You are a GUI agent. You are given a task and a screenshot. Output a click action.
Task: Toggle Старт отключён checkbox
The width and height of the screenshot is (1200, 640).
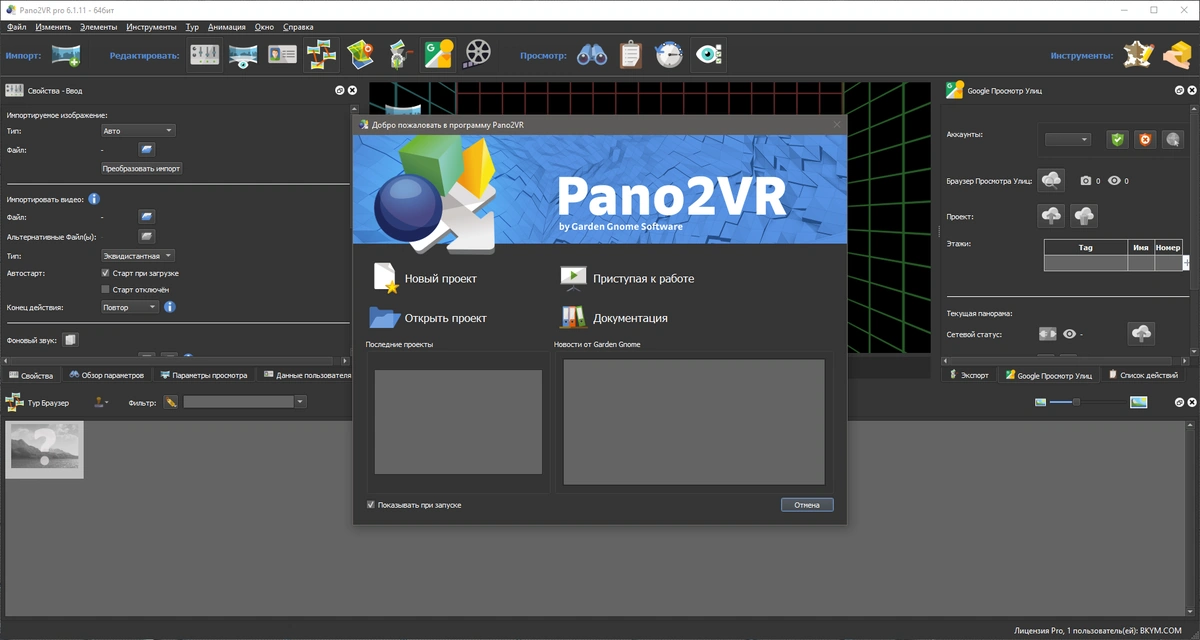pos(106,290)
